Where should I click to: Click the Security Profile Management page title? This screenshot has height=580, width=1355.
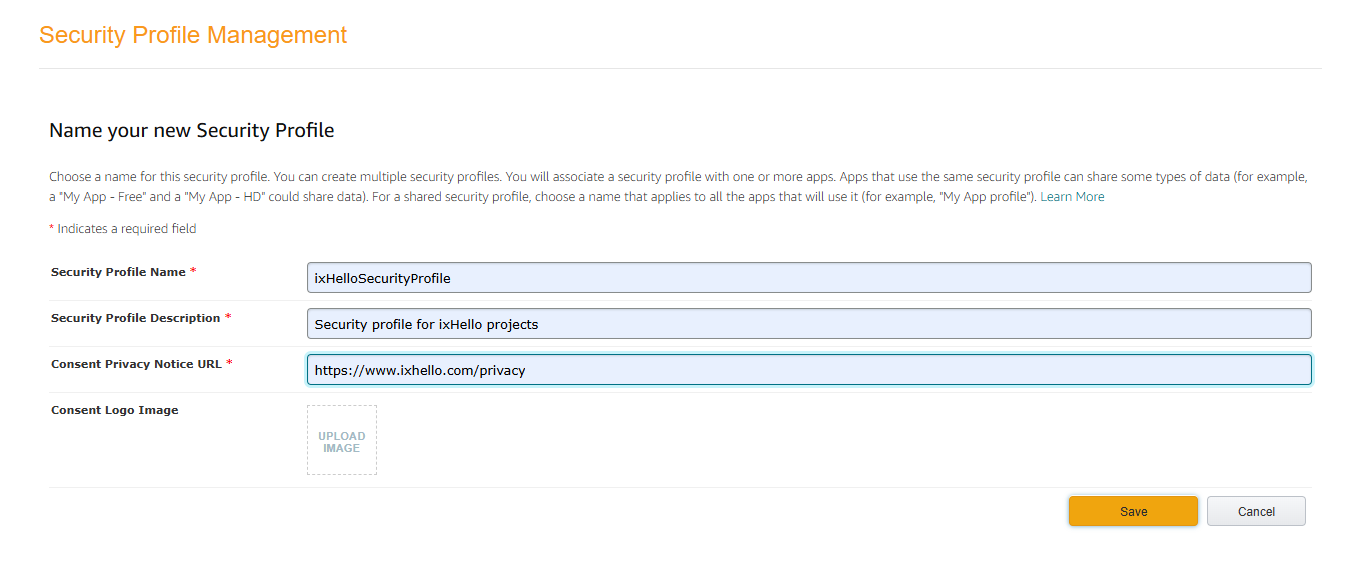pos(193,35)
